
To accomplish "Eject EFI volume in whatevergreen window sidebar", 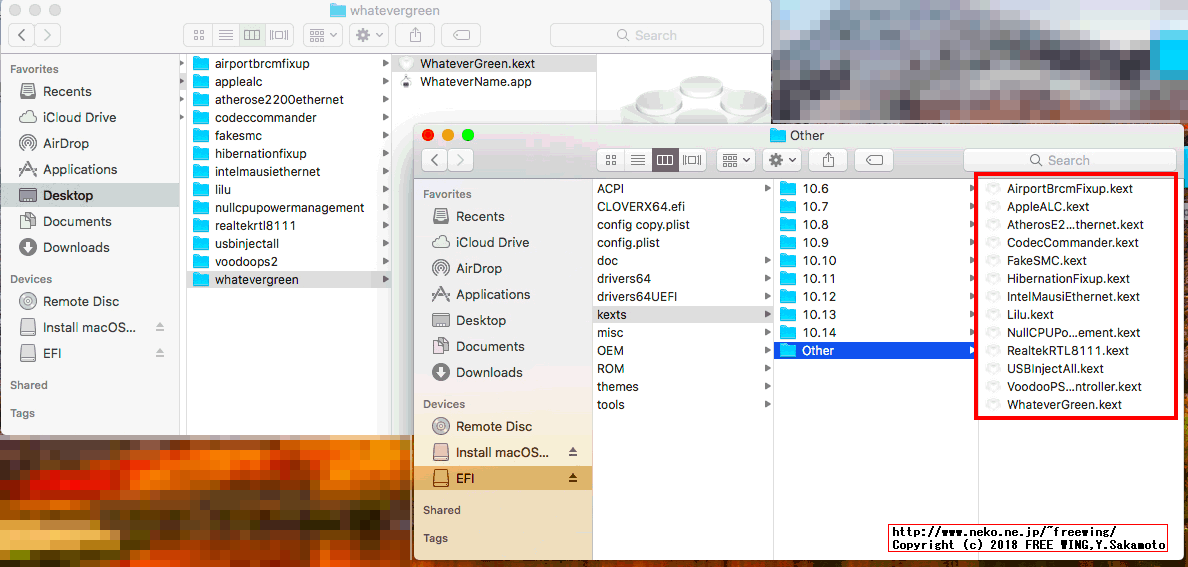I will click(x=160, y=352).
